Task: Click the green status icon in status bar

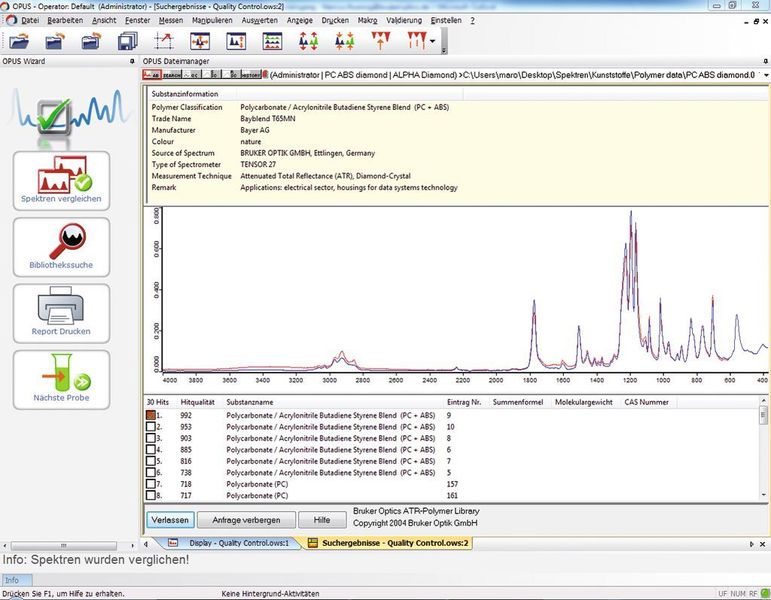Action: [x=765, y=594]
